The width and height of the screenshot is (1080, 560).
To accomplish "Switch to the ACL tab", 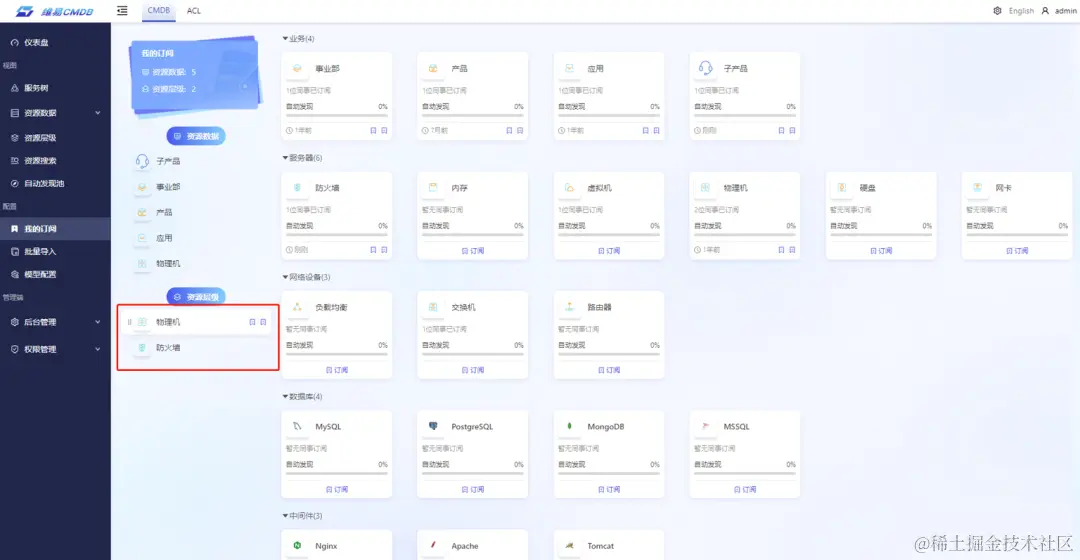I will 194,10.
